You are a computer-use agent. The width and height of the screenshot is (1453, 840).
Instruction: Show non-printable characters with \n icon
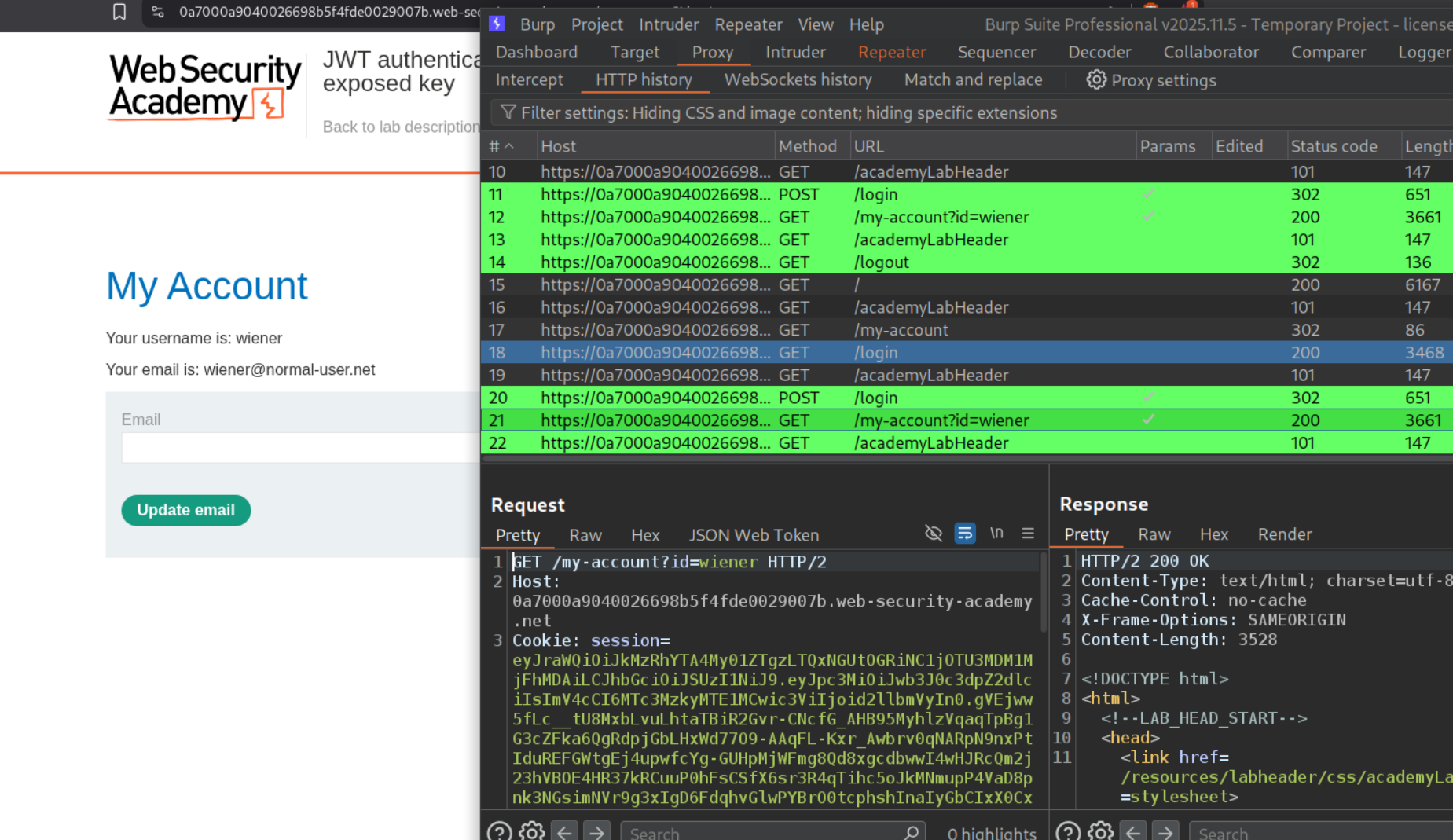tap(996, 534)
